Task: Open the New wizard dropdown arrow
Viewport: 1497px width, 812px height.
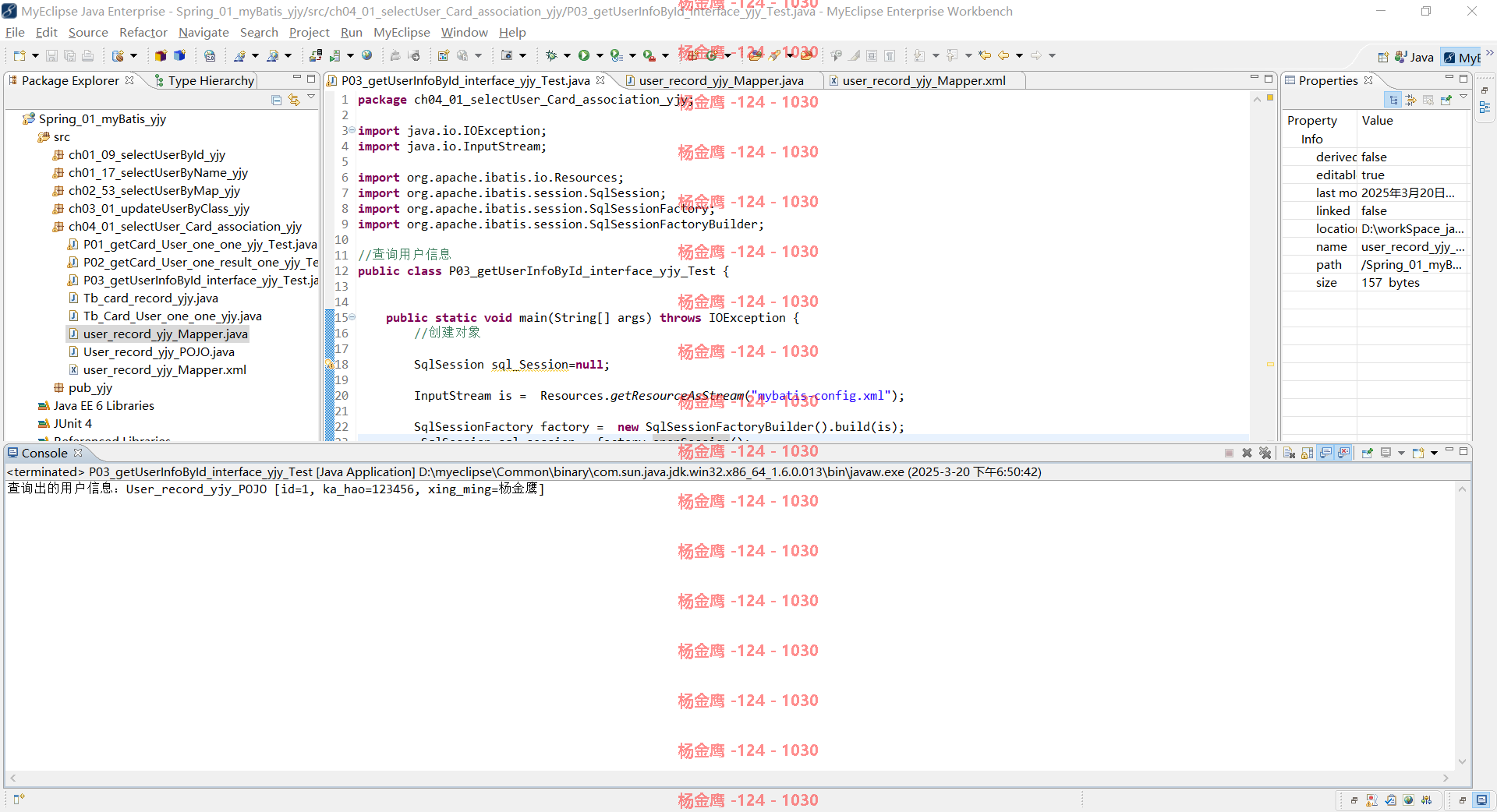Action: point(35,55)
